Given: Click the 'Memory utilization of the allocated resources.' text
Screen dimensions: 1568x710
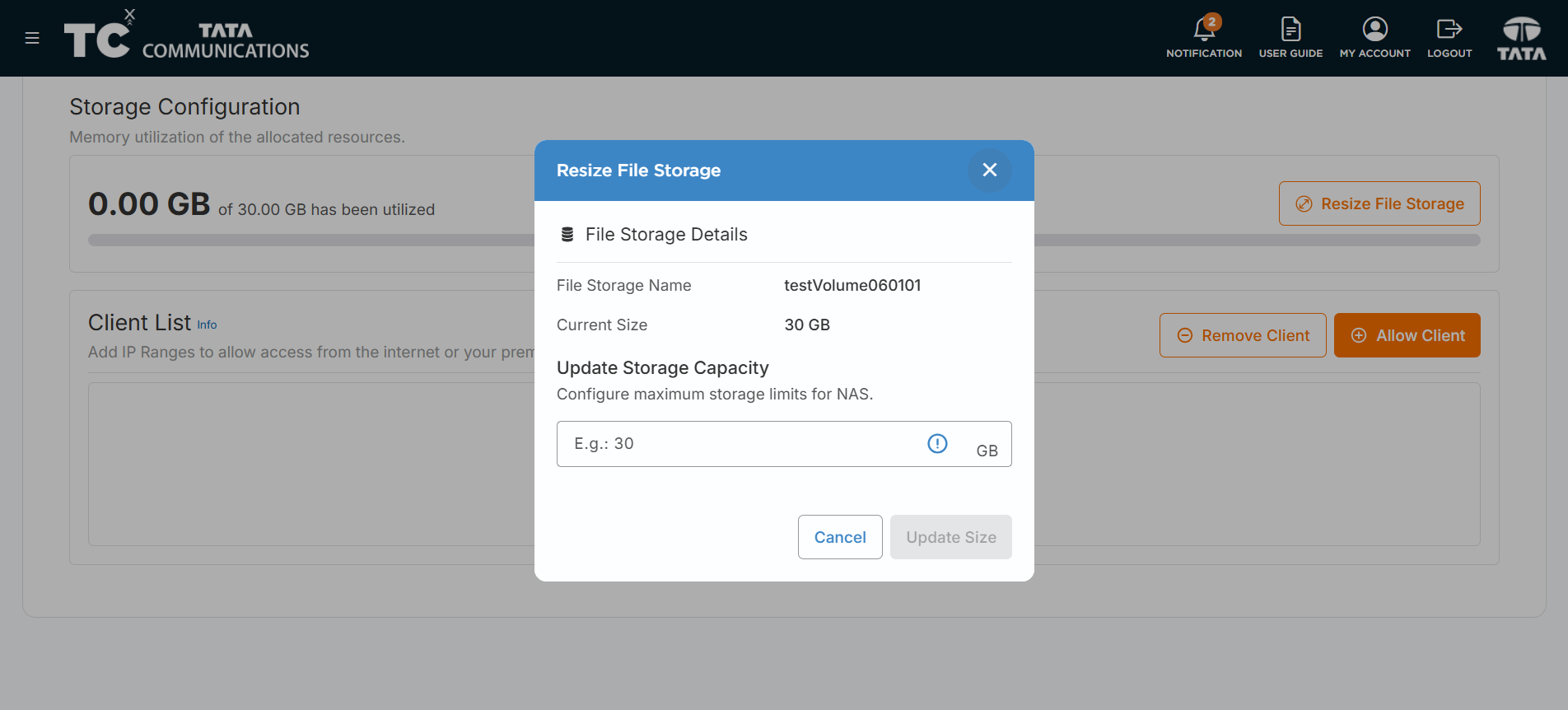Looking at the screenshot, I should click(237, 137).
